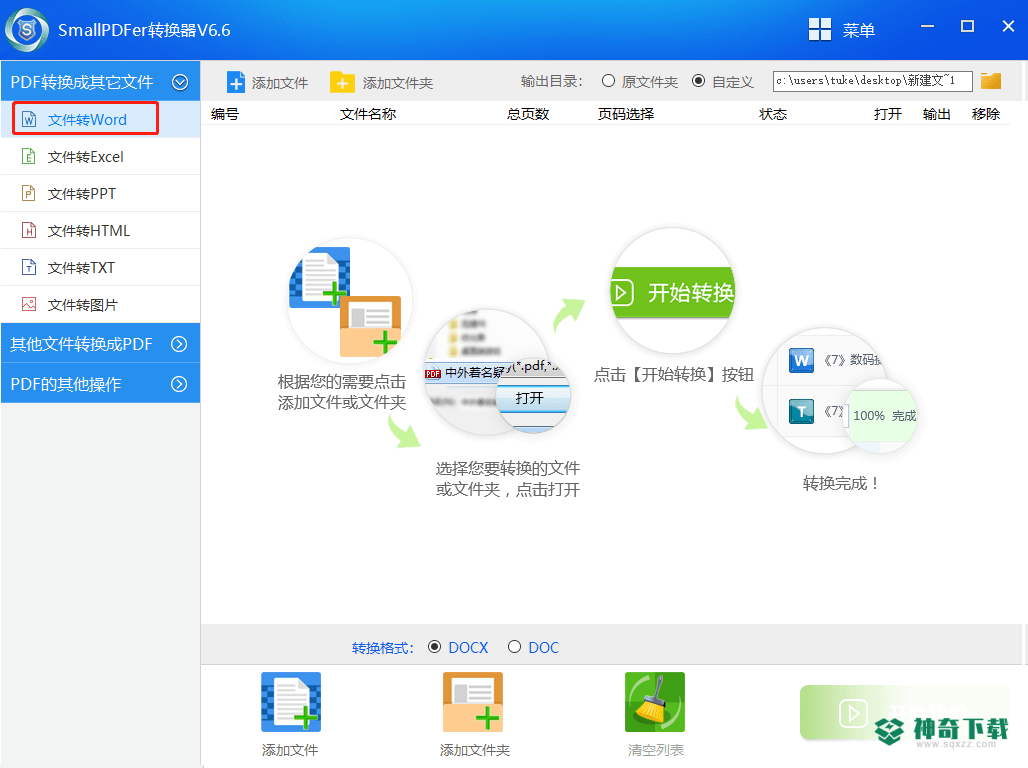This screenshot has width=1028, height=768.
Task: Click the large 添加文件 icon at bottom
Action: pos(291,702)
